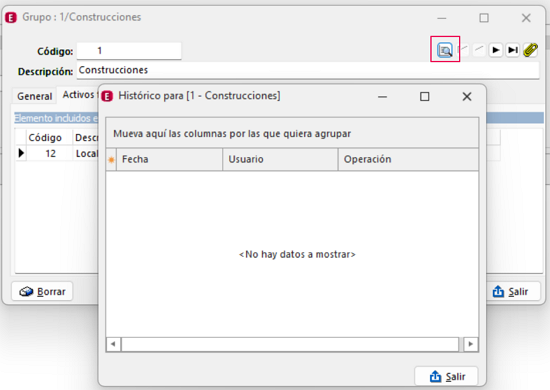550x390 pixels.
Task: Click the grid indicator star icon beside Fecha
Action: [x=111, y=160]
